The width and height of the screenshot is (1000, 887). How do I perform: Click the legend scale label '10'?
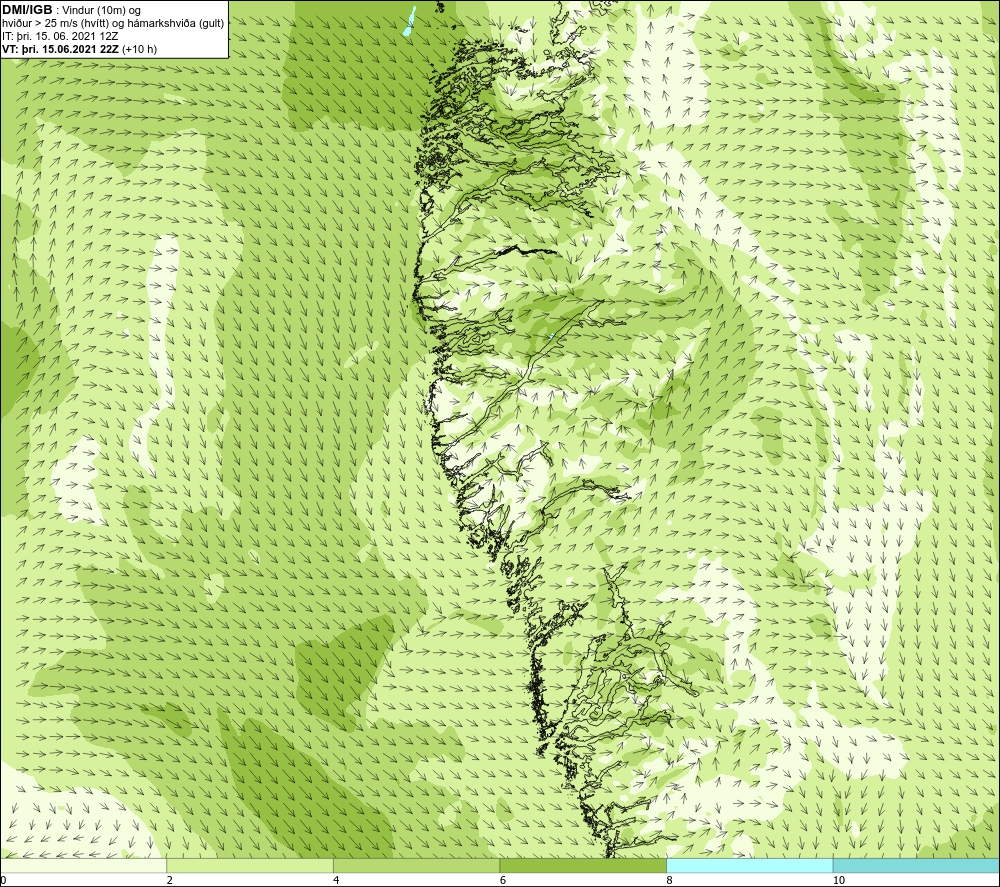click(839, 881)
